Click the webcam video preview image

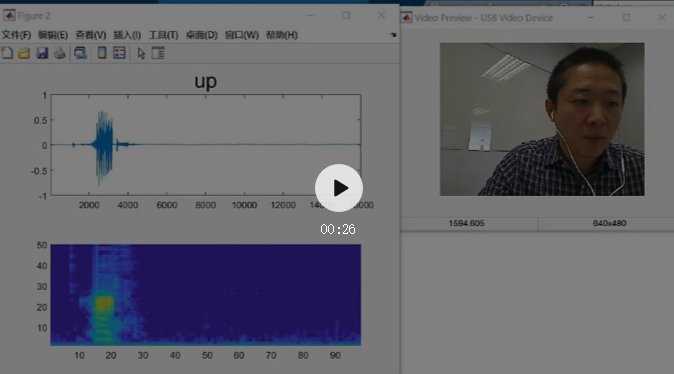(x=542, y=119)
